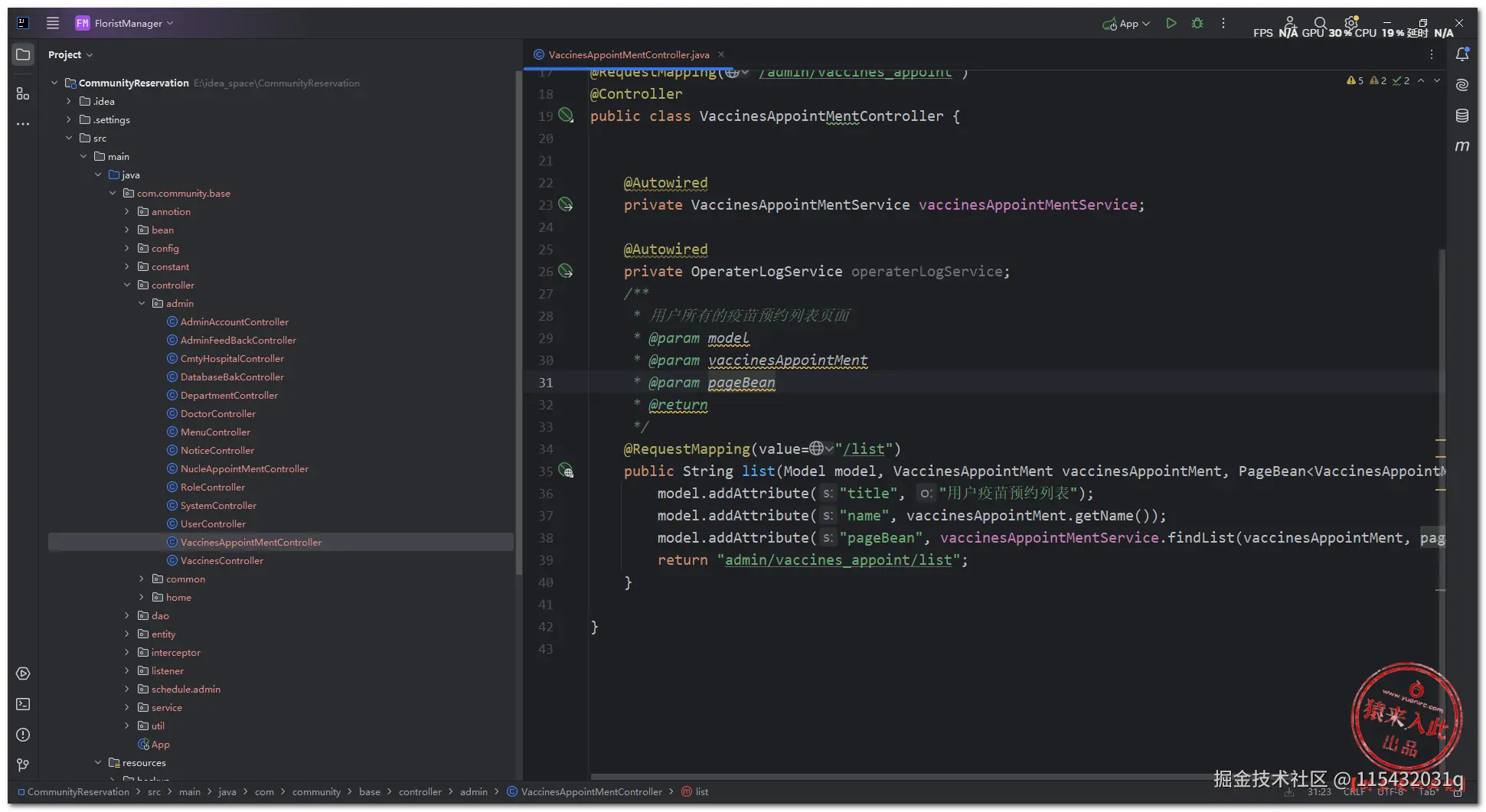The height and width of the screenshot is (812, 1486).
Task: Open the App run configuration dropdown
Action: [x=1126, y=23]
